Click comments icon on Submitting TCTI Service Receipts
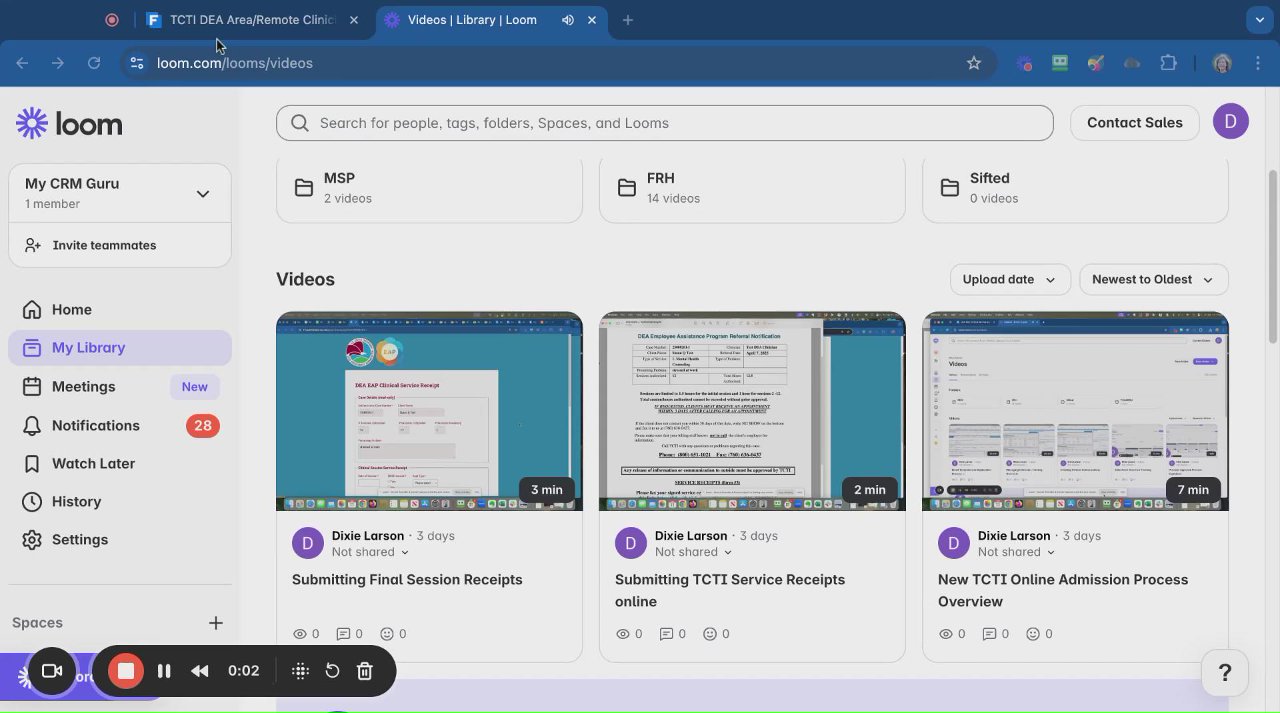Viewport: 1280px width, 713px height. (x=666, y=633)
